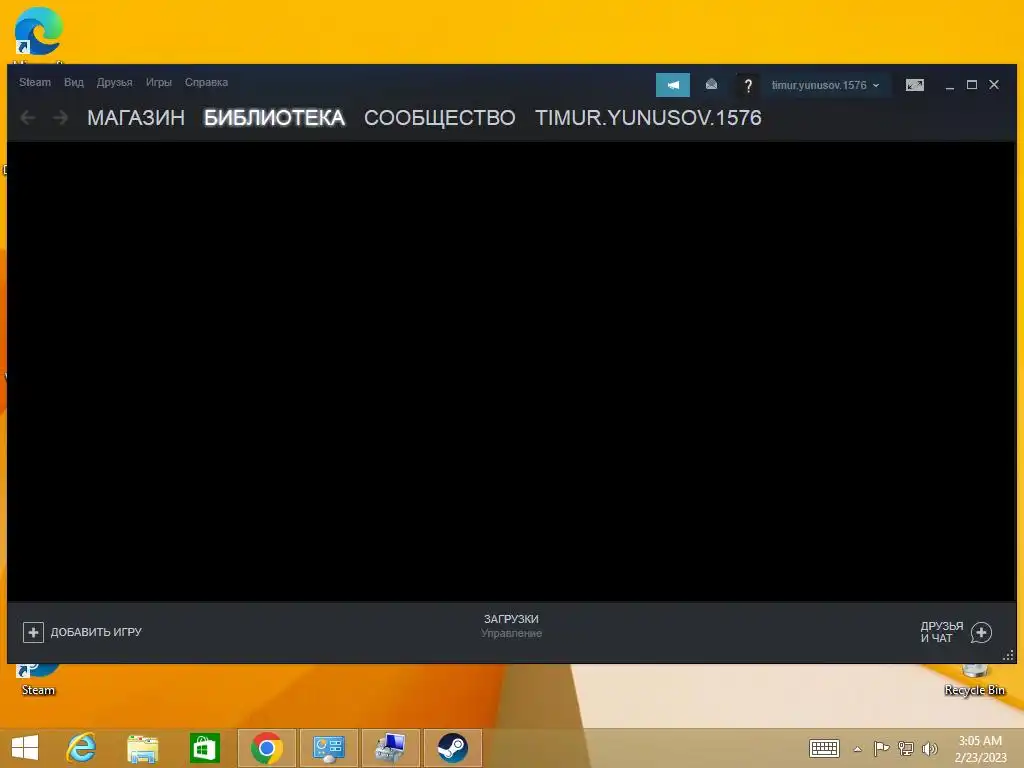Open the touch keyboard tray icon
The height and width of the screenshot is (768, 1024).
tap(824, 748)
